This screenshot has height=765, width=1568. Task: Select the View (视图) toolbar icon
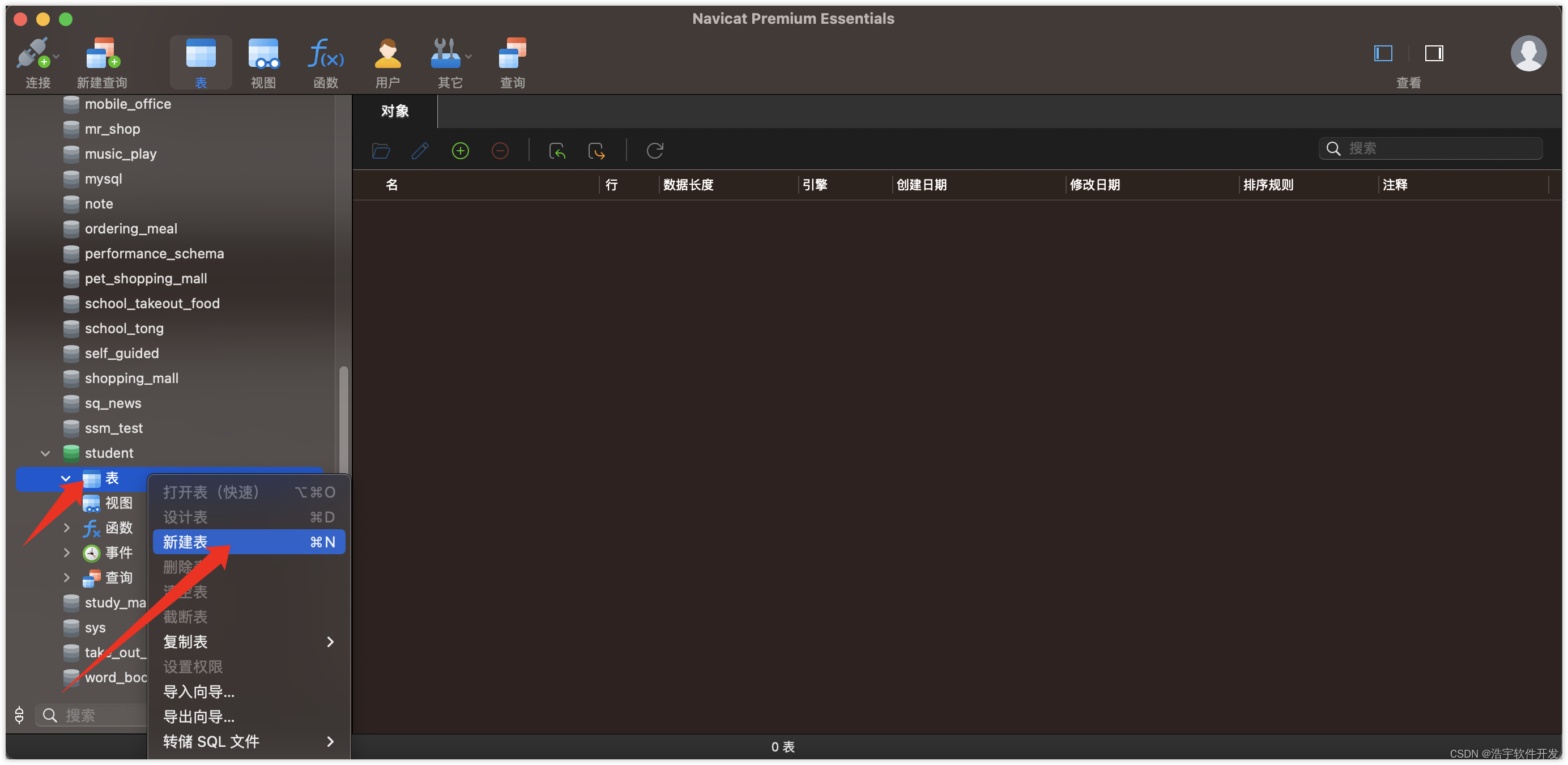coord(263,54)
